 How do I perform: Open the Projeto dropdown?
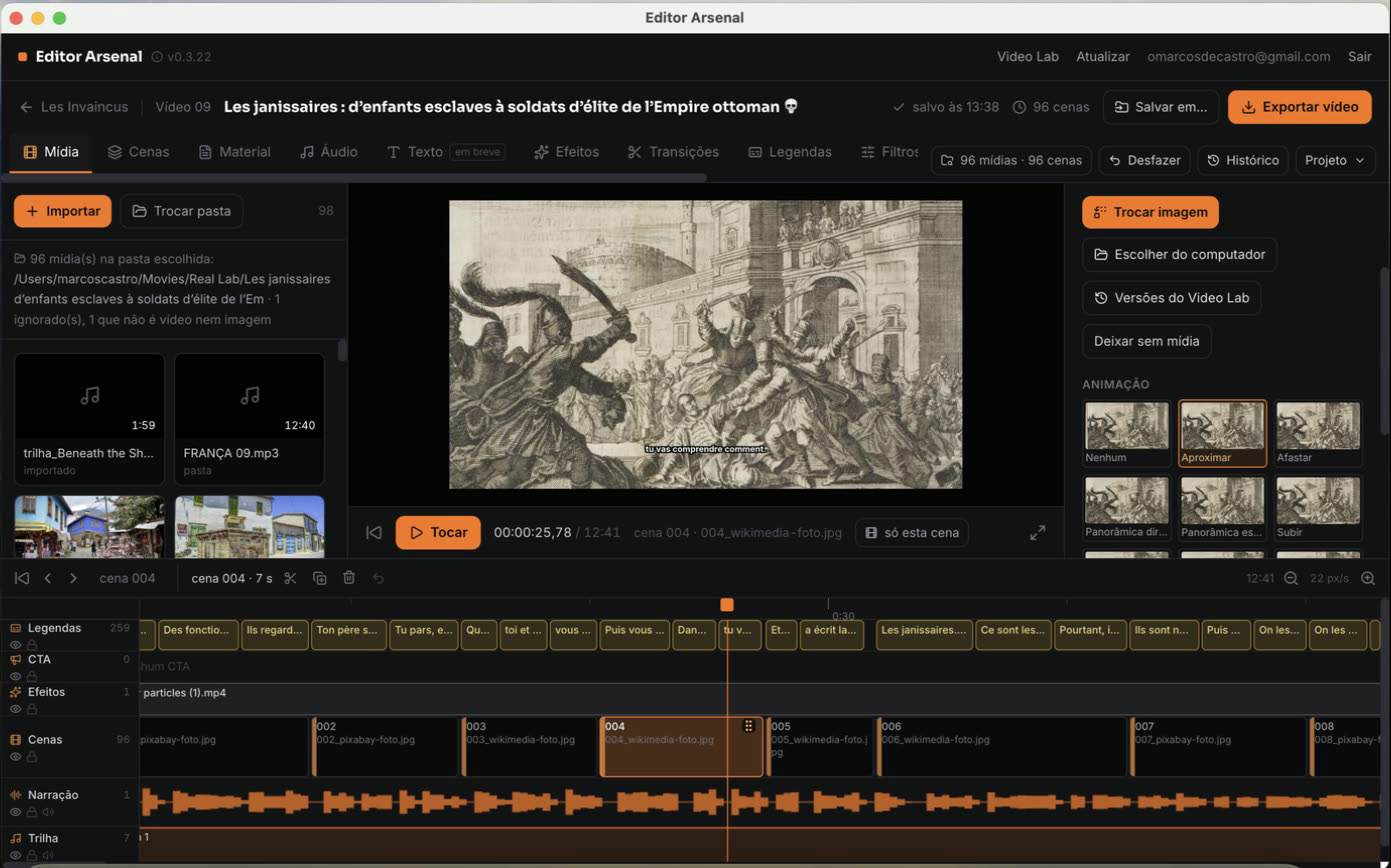coord(1335,160)
